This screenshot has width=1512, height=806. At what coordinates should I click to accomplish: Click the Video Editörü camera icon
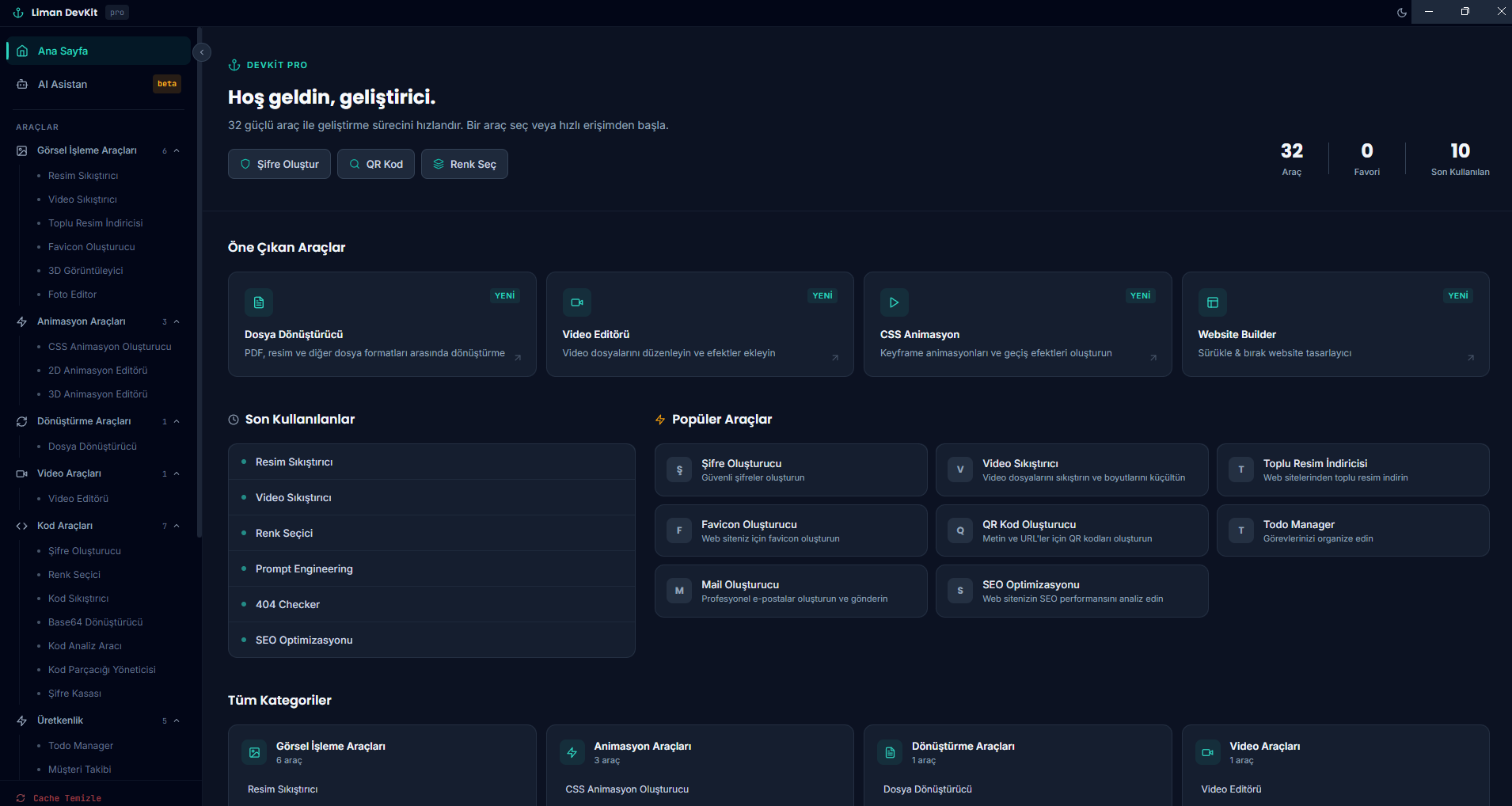576,302
